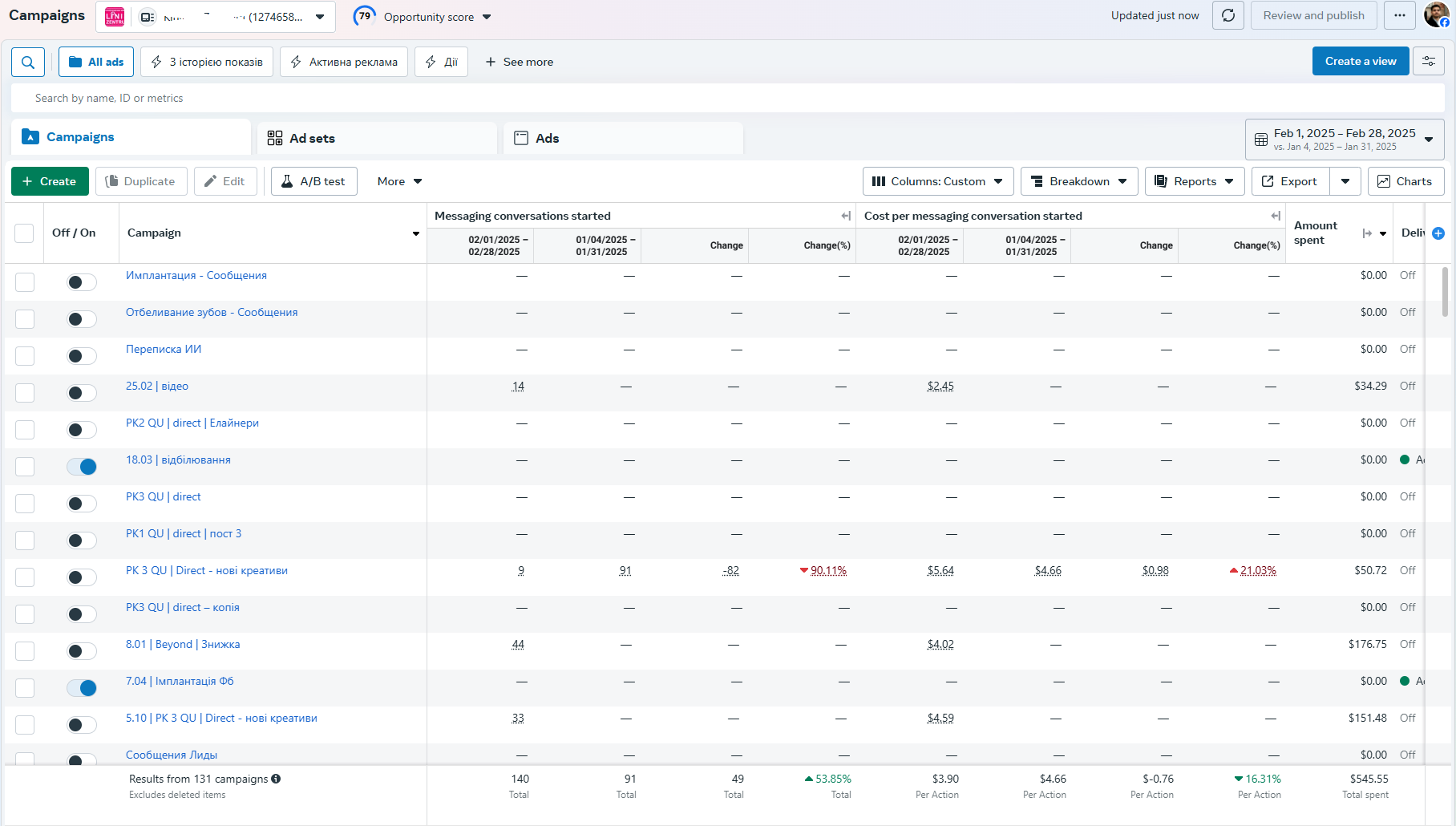Open the Reports dropdown
The width and height of the screenshot is (1456, 826).
(x=1195, y=181)
